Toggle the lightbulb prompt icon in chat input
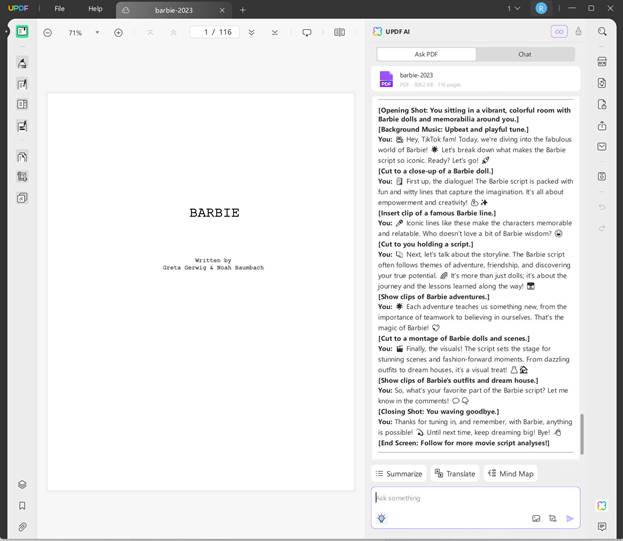The height and width of the screenshot is (541, 623). [x=381, y=518]
